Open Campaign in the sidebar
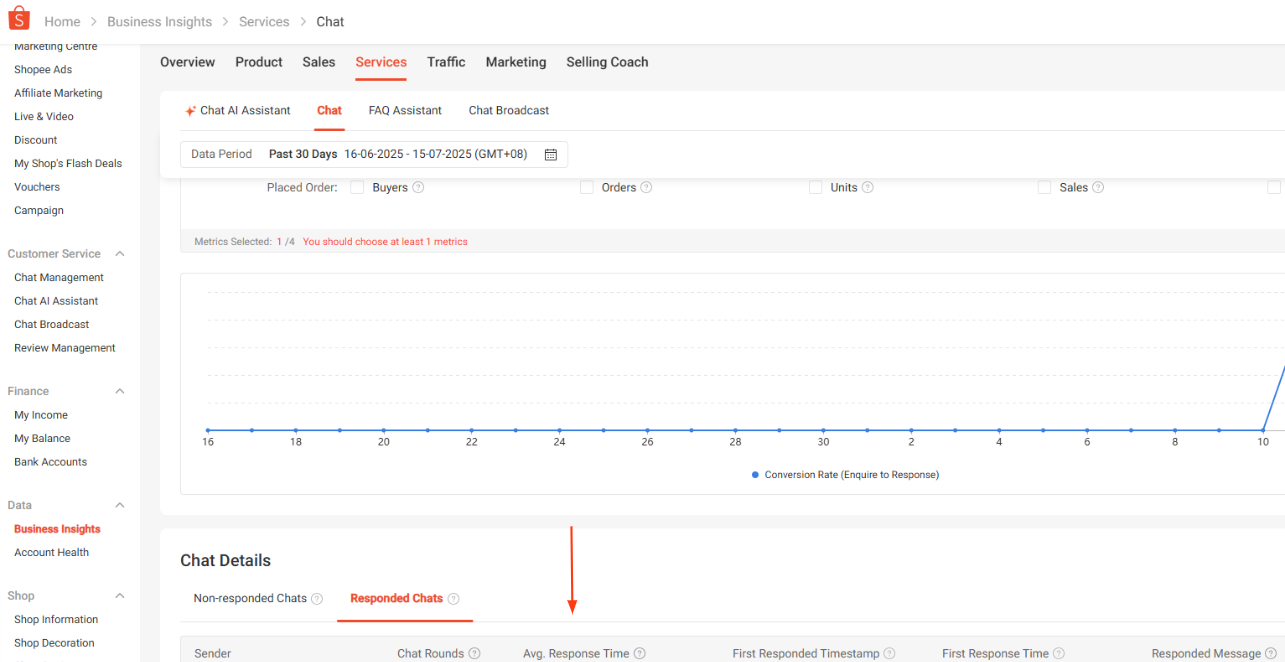 coord(39,211)
